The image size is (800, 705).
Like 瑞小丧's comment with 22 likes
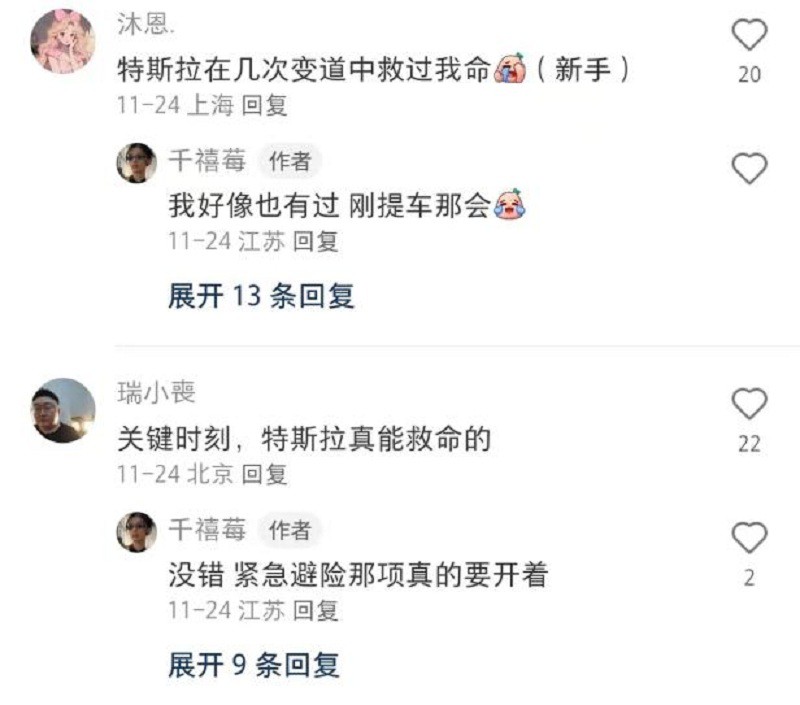[749, 404]
